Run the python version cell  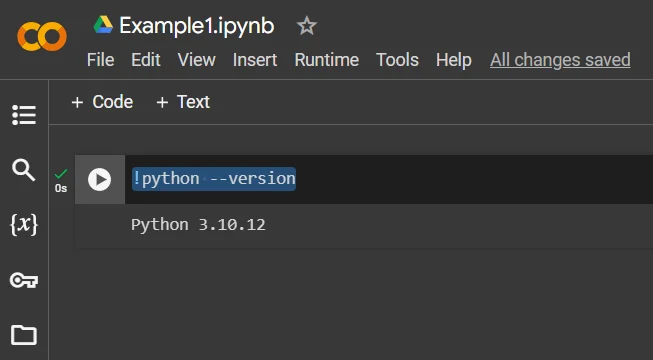point(100,180)
